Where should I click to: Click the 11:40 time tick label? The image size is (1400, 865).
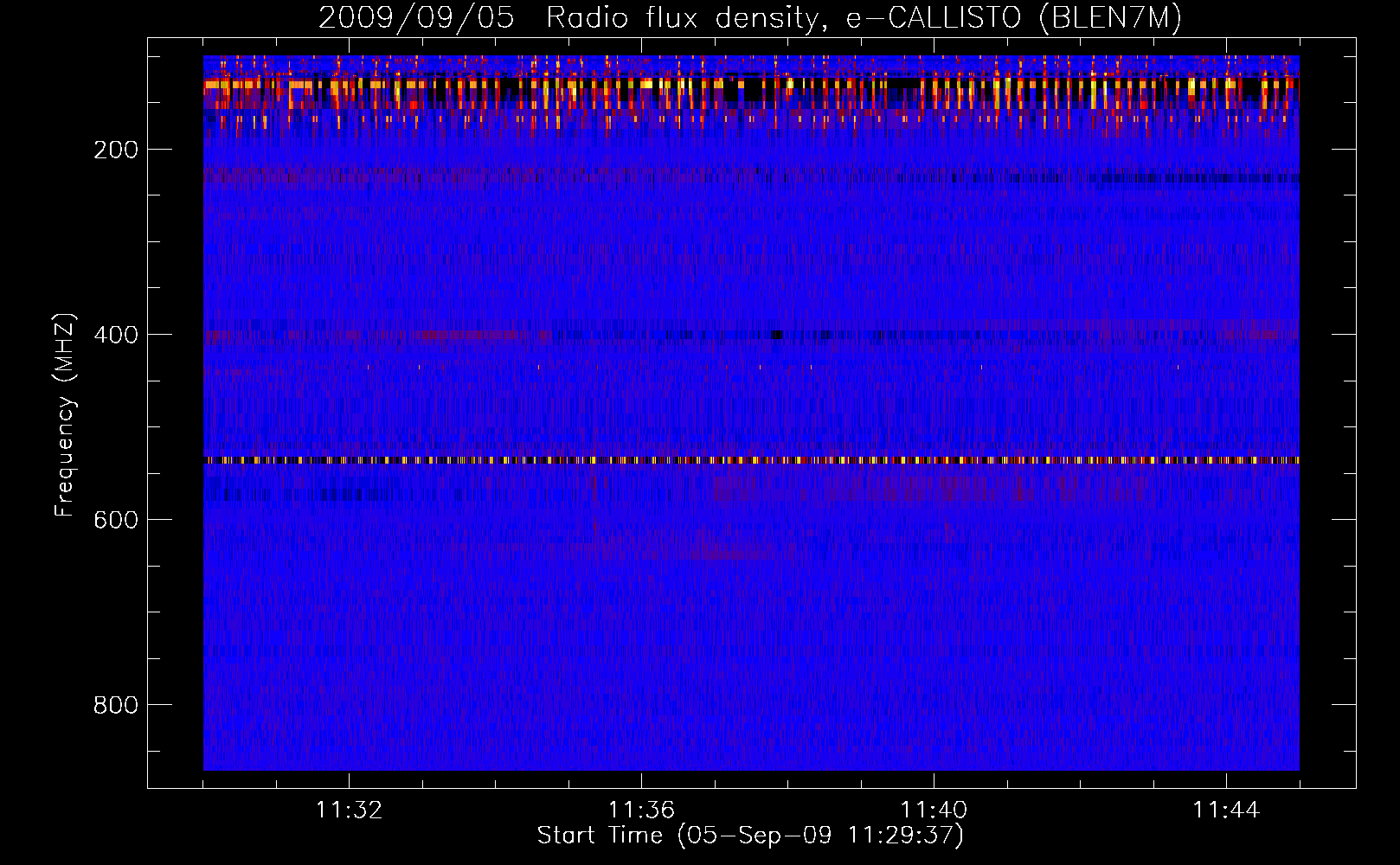tap(934, 811)
